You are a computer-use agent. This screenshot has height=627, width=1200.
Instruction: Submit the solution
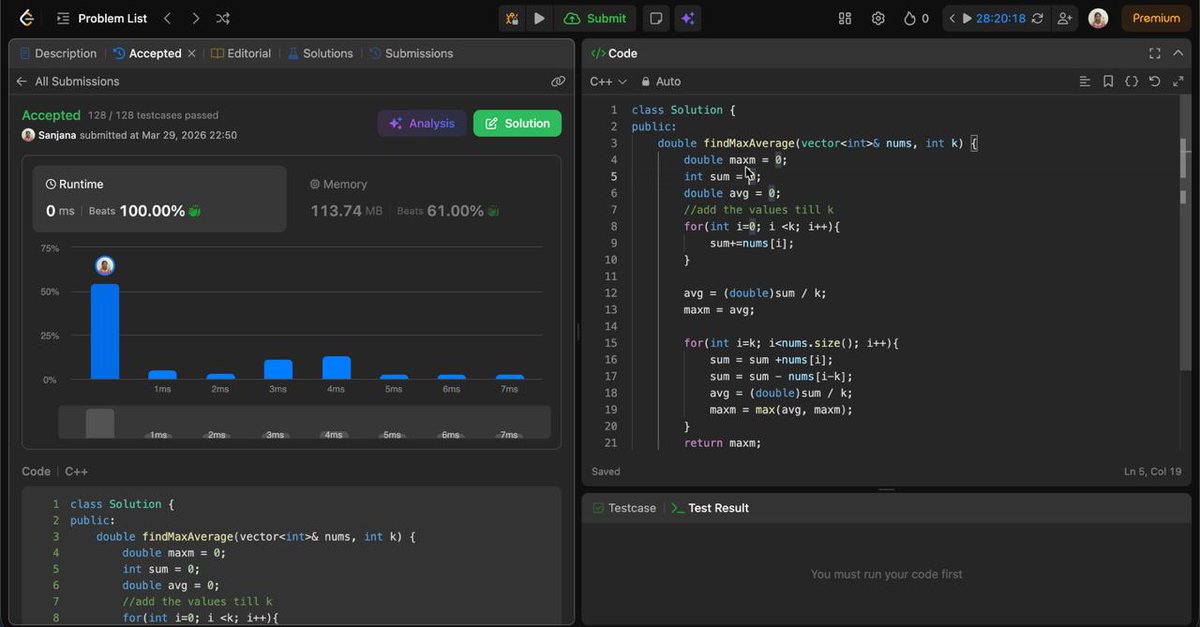595,18
